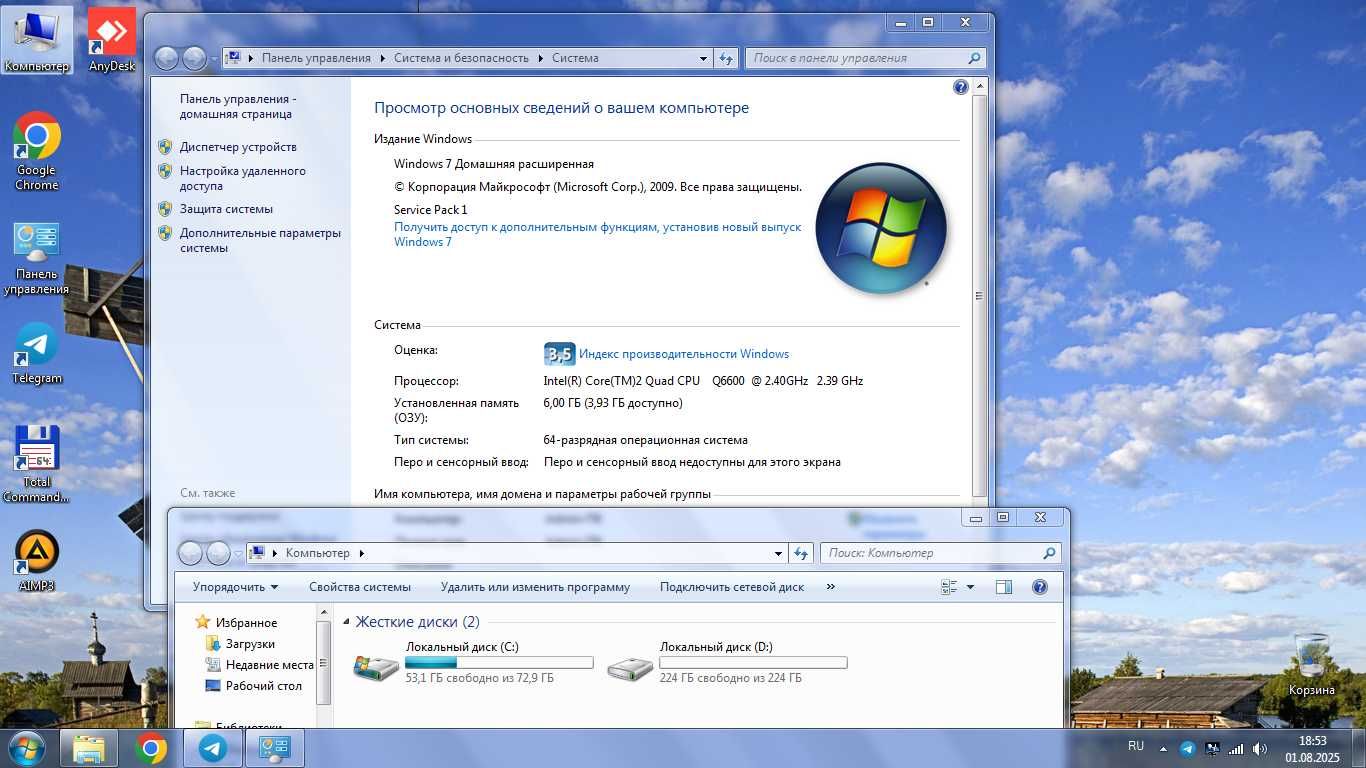This screenshot has width=1366, height=768.
Task: Click the C: drive free space bar
Action: 499,663
